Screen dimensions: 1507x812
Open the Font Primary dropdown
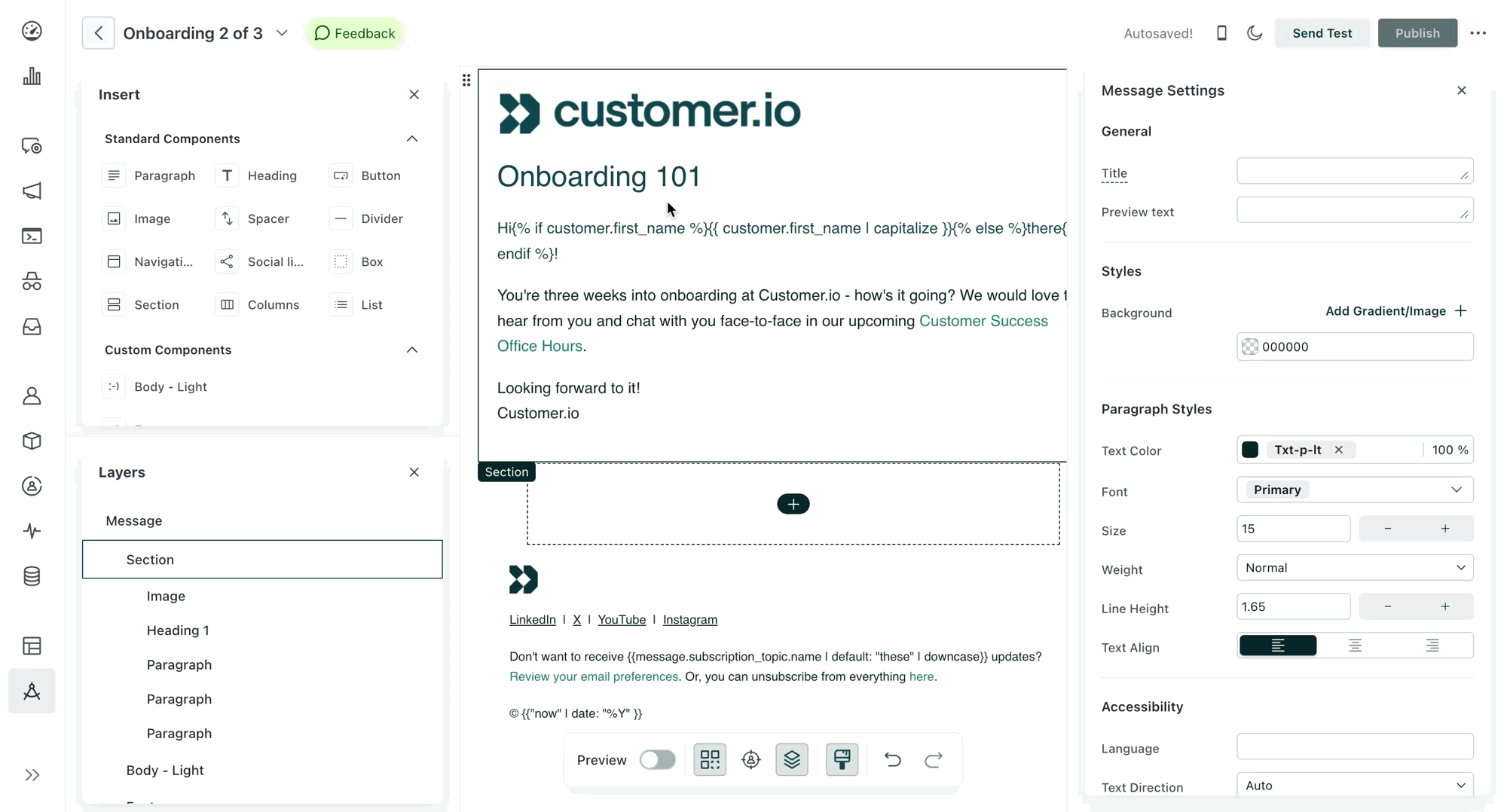point(1355,490)
